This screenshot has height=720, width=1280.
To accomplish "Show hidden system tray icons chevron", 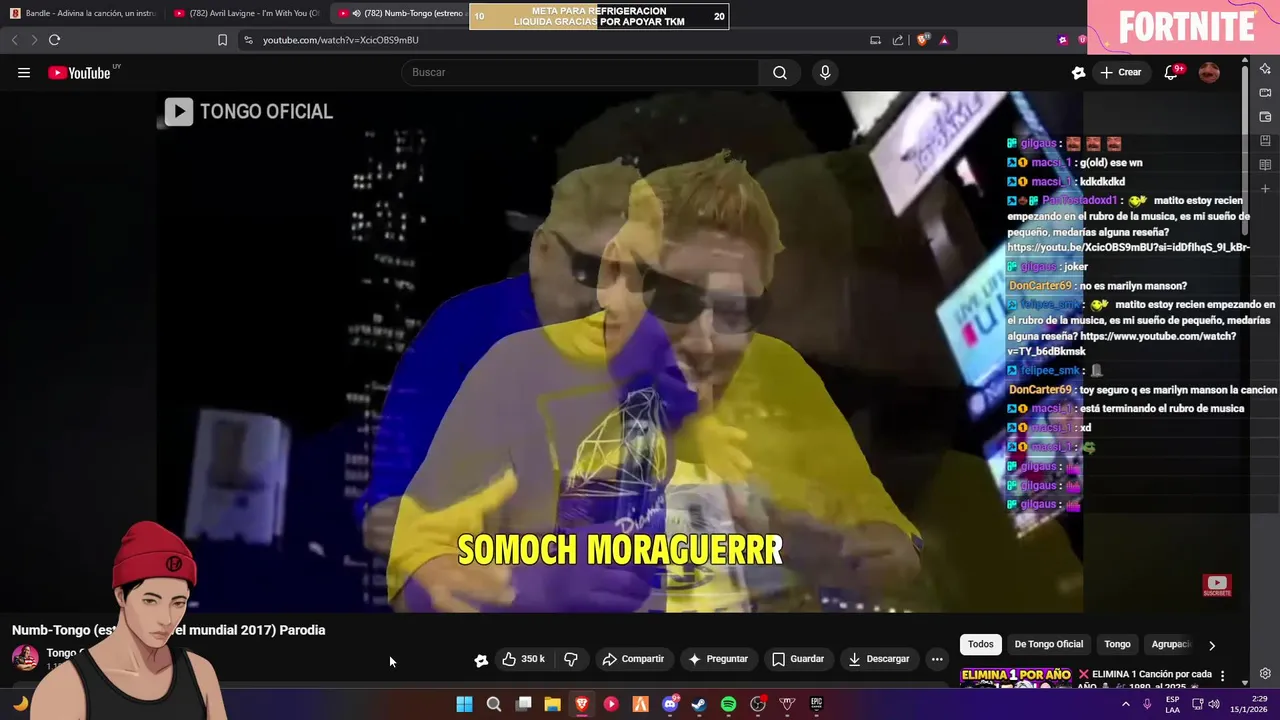I will pos(1125,704).
